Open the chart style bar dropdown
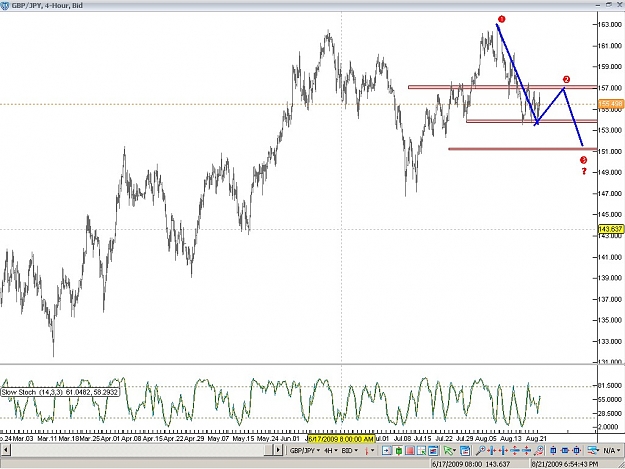 click(x=370, y=450)
